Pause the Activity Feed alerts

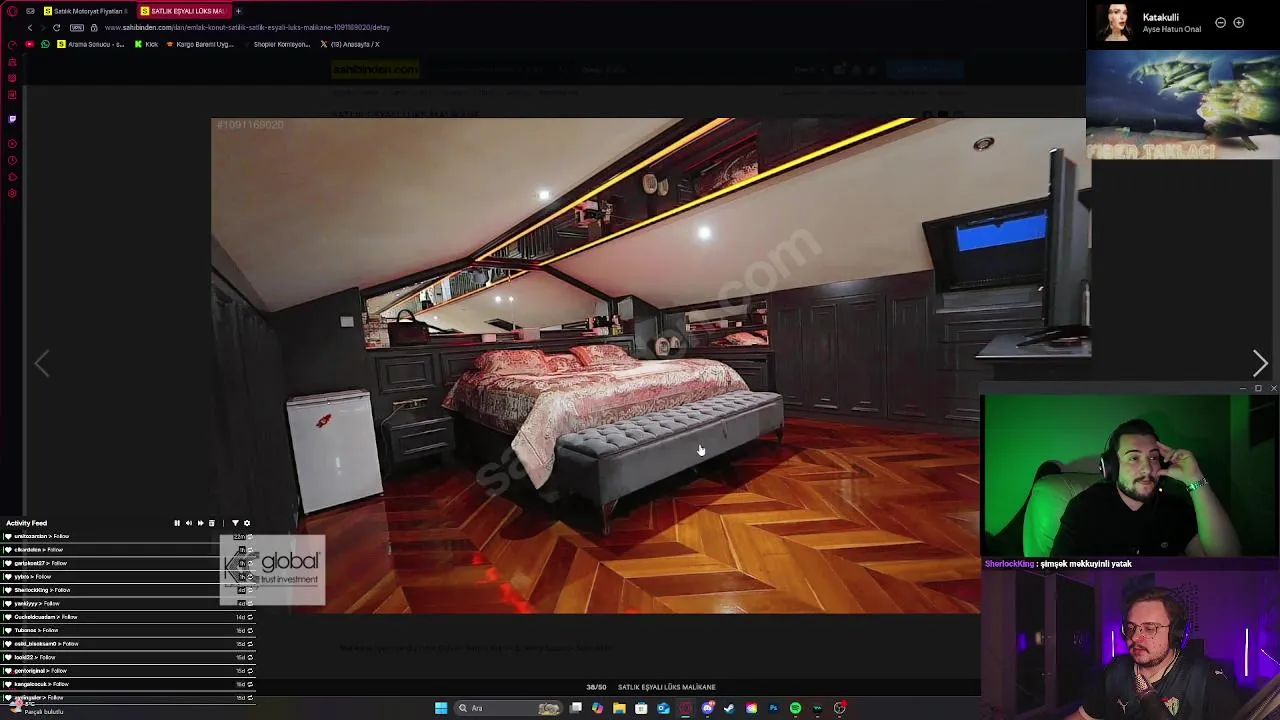pos(177,523)
